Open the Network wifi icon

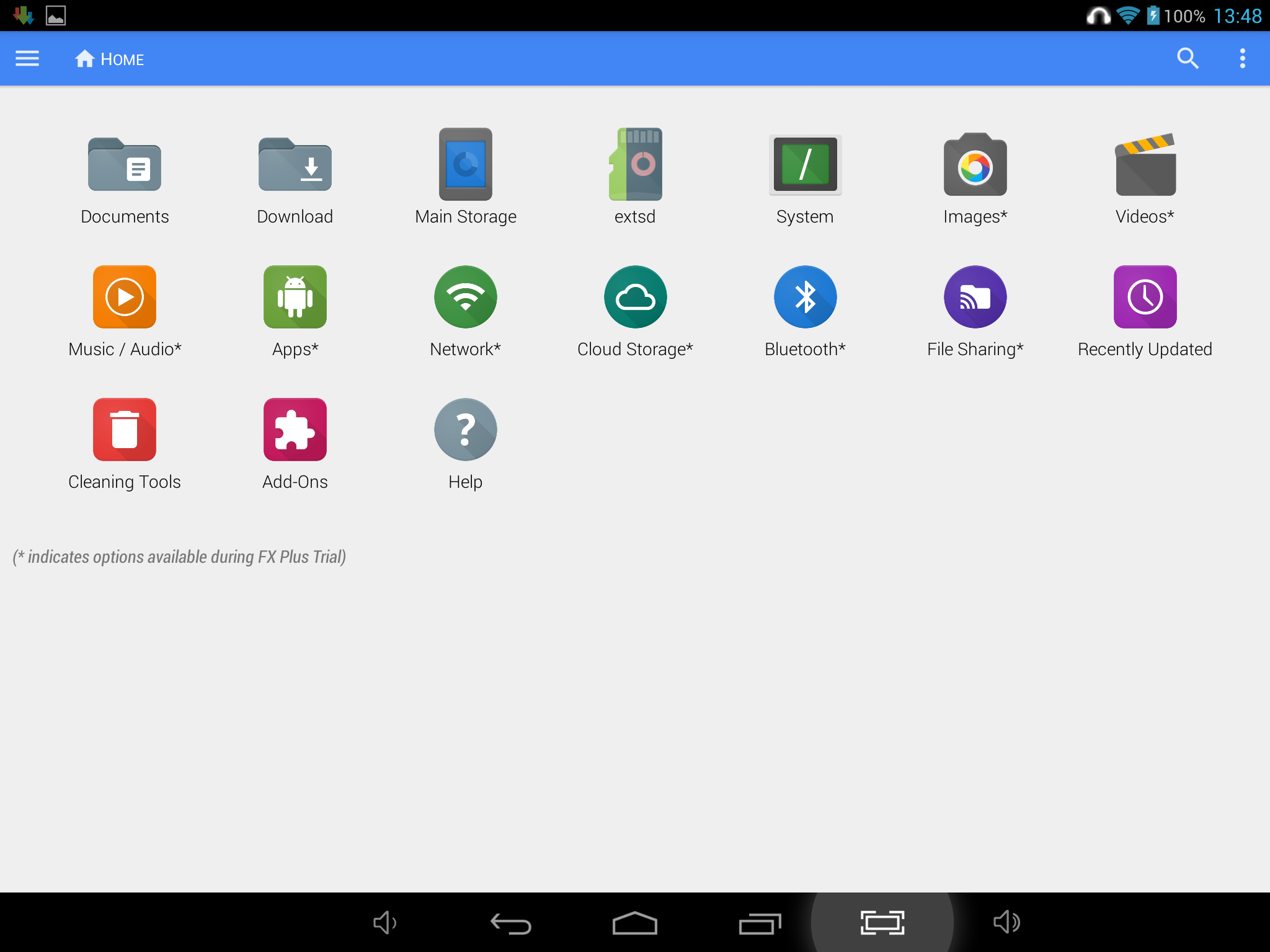point(466,297)
